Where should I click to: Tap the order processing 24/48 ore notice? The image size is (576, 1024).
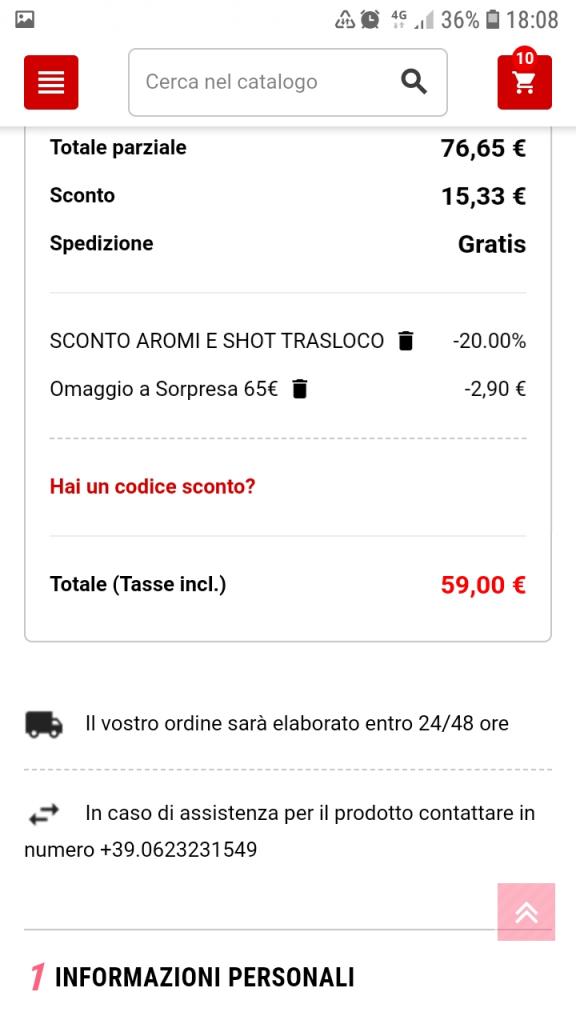[296, 724]
